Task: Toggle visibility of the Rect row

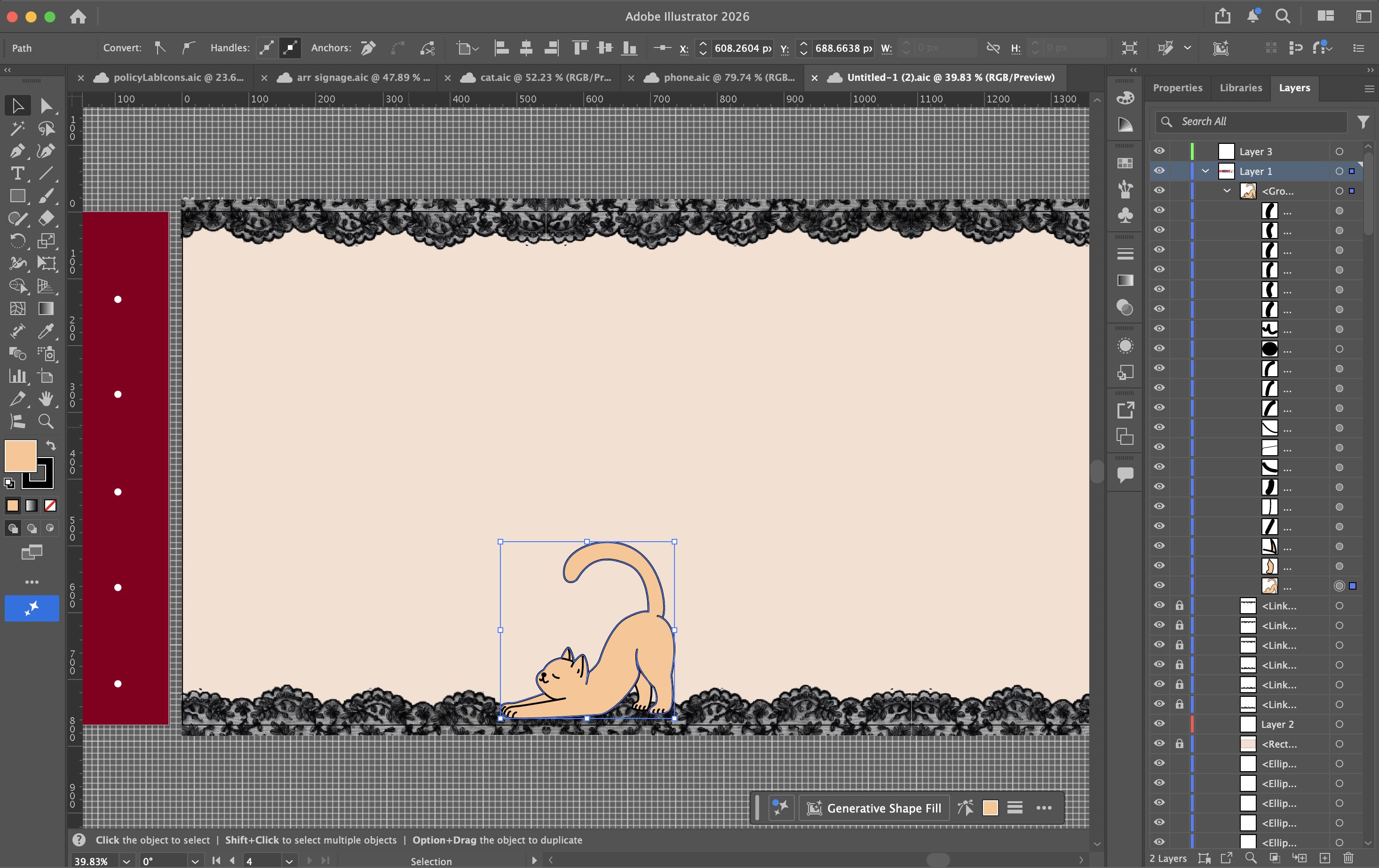Action: coord(1159,744)
